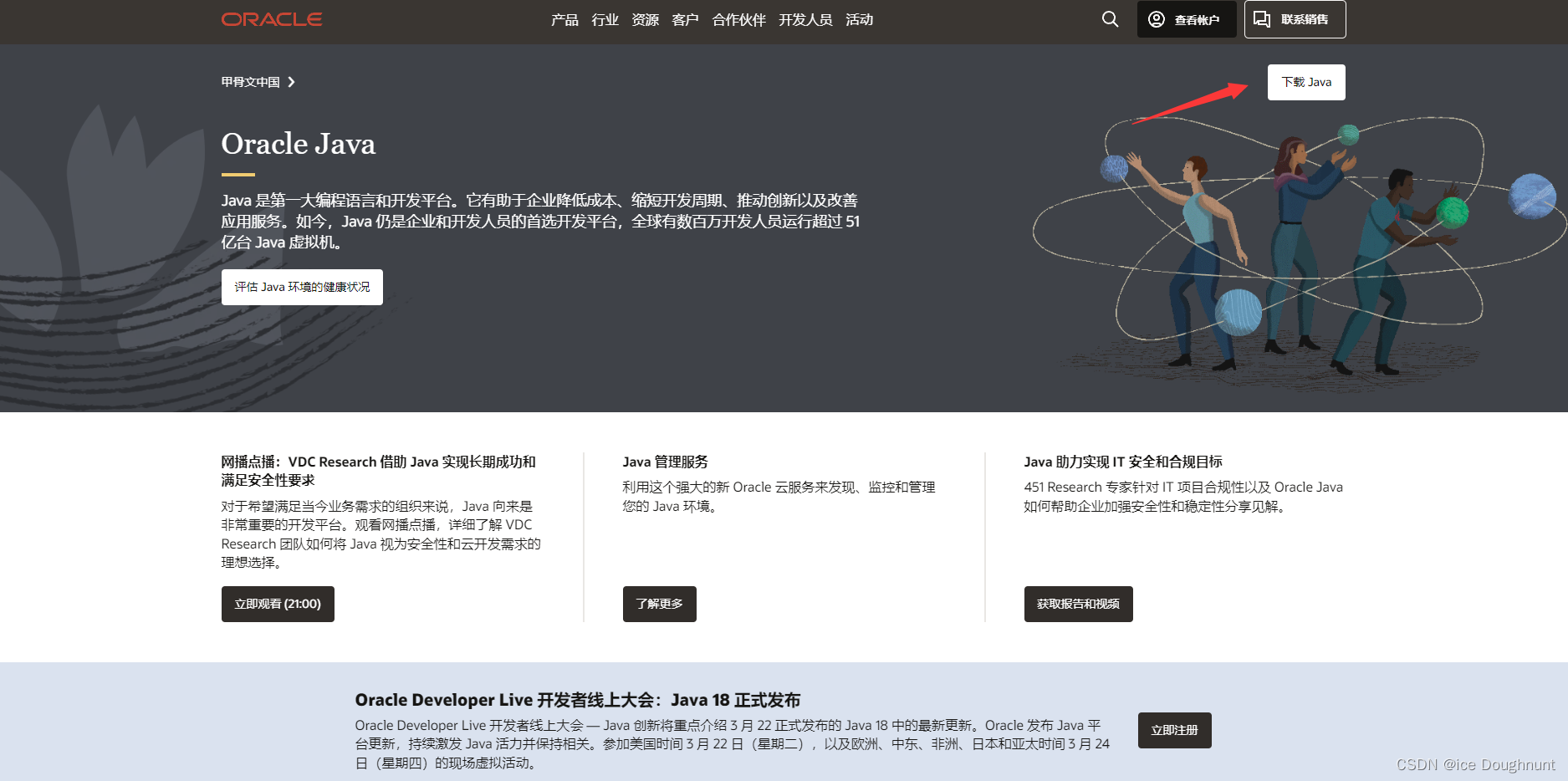The width and height of the screenshot is (1568, 781).
Task: Open the search magnifier icon
Action: [x=1110, y=19]
